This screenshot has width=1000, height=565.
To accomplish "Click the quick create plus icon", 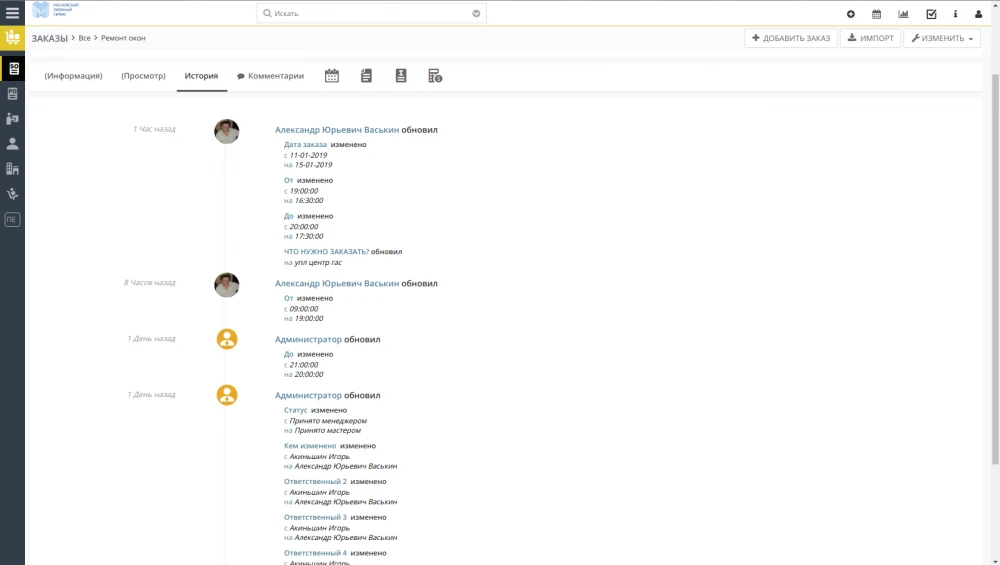I will [850, 14].
